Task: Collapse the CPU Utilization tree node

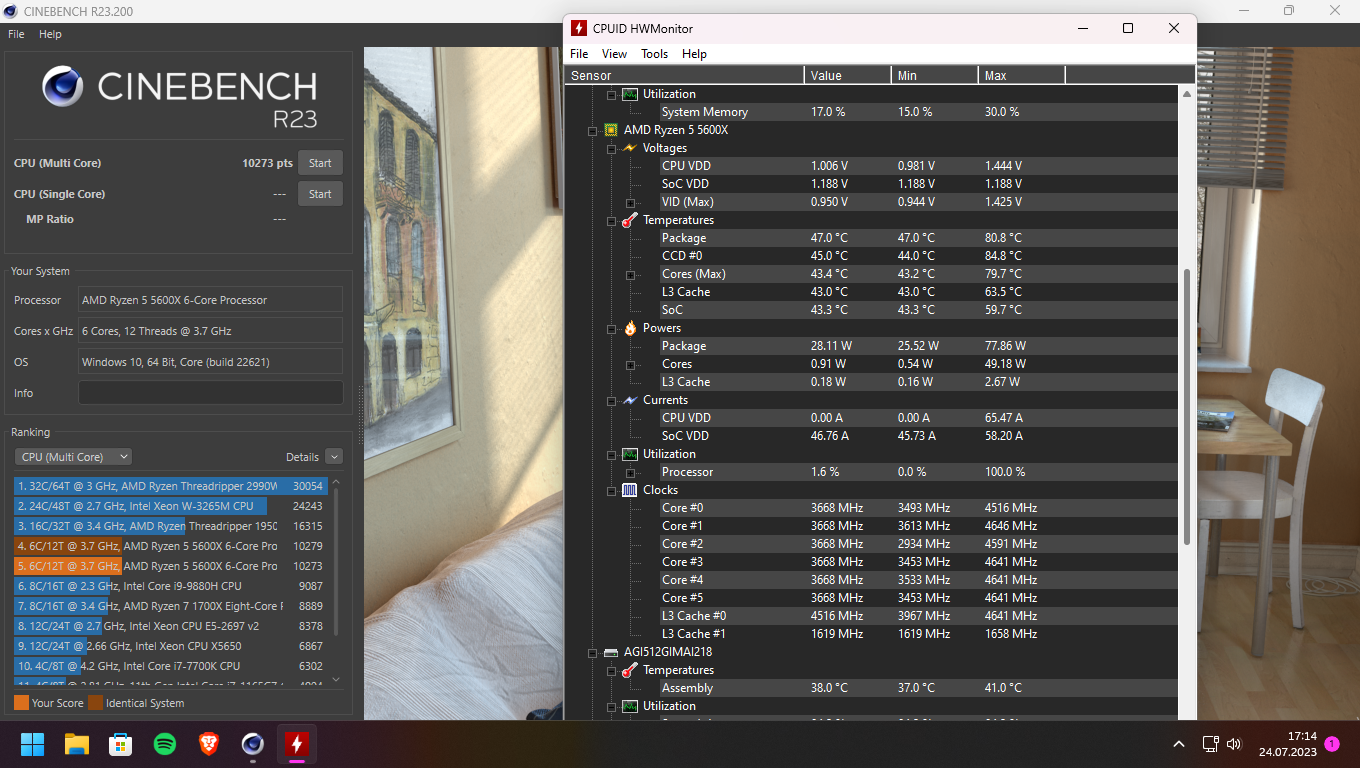Action: tap(612, 454)
